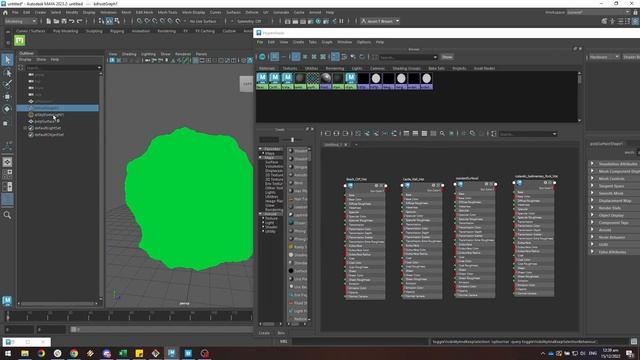
Task: Zoom graph with magnifier in node editor toolbar
Action: (442, 133)
